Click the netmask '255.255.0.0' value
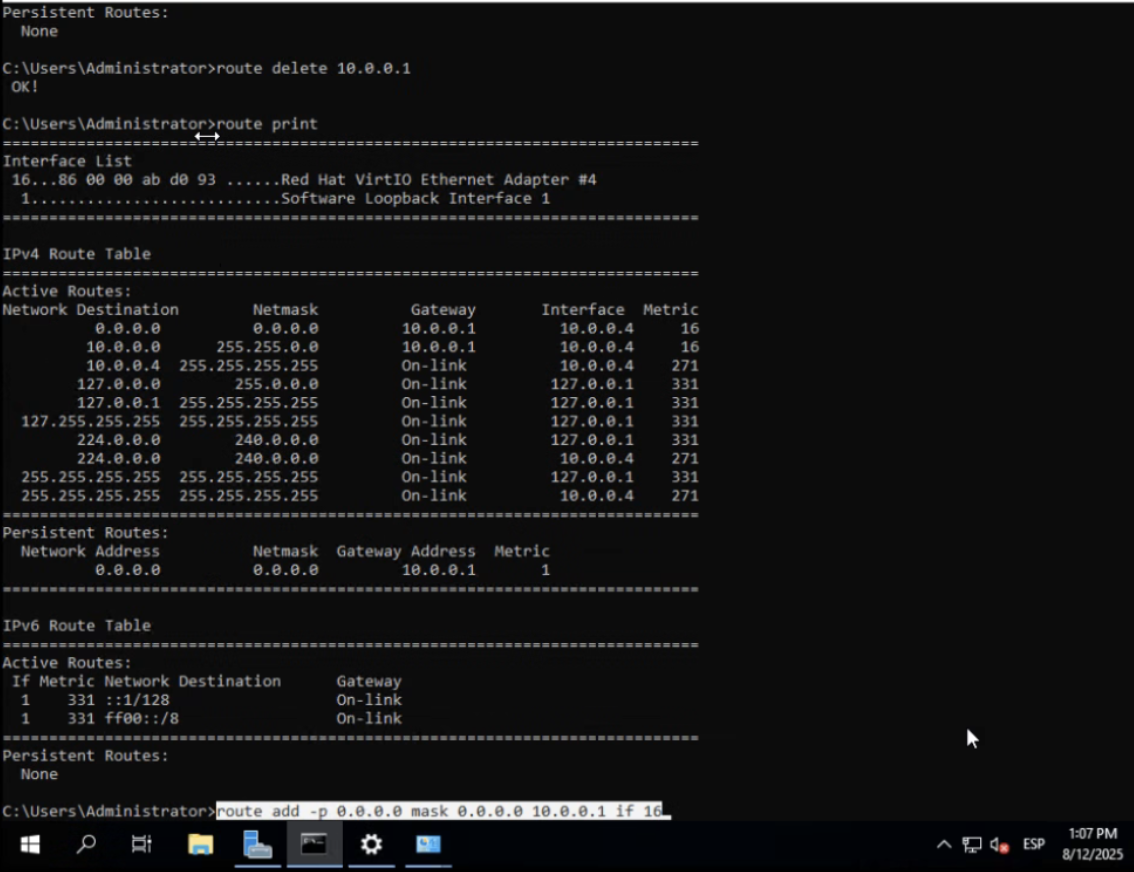The width and height of the screenshot is (1134, 872). pyautogui.click(x=267, y=347)
